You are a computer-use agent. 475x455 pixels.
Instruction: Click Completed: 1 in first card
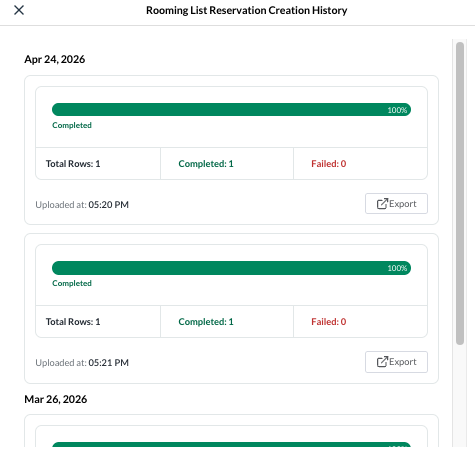click(206, 164)
